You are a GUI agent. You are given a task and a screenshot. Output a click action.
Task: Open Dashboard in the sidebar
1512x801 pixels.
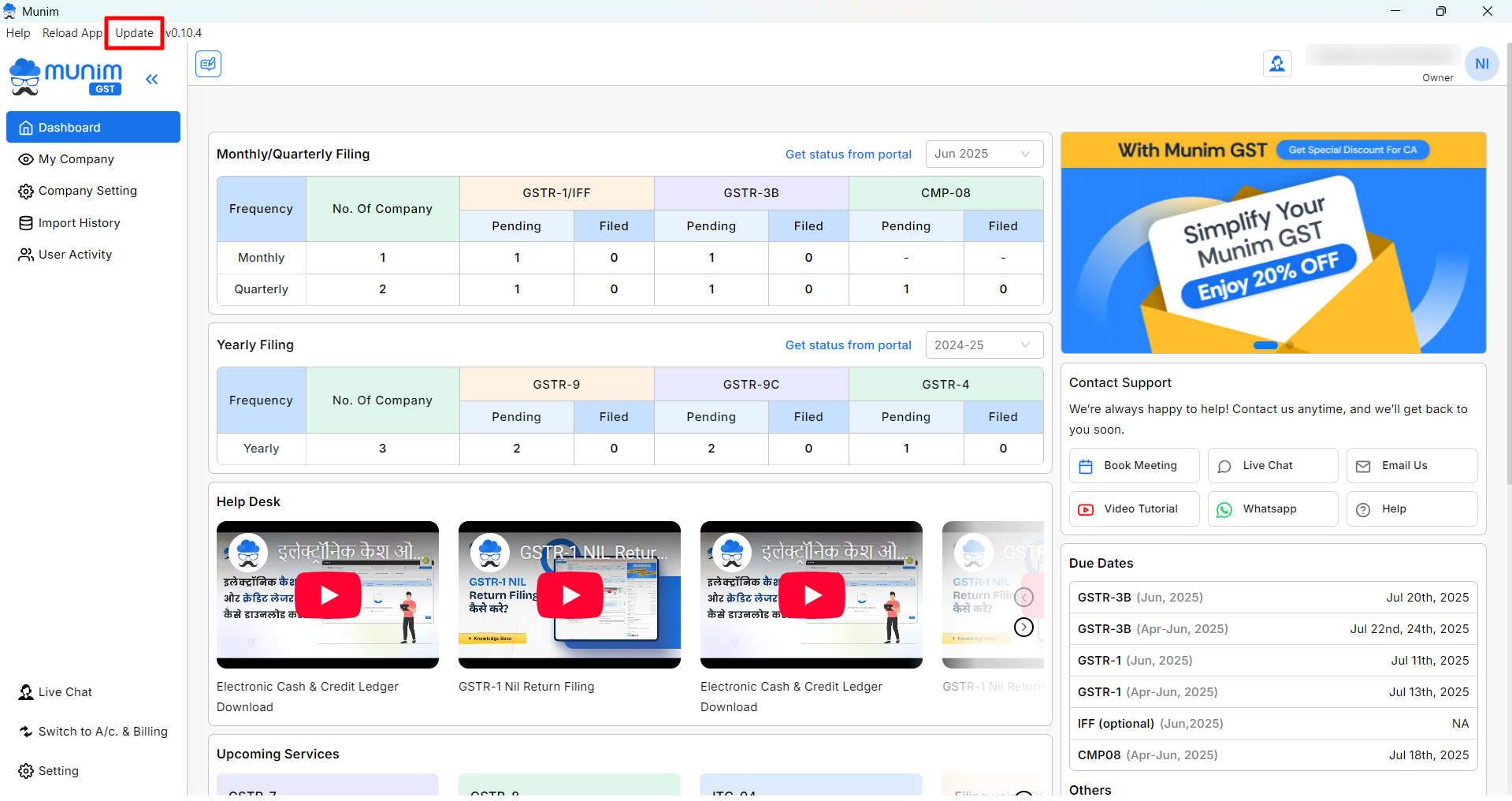pos(93,127)
